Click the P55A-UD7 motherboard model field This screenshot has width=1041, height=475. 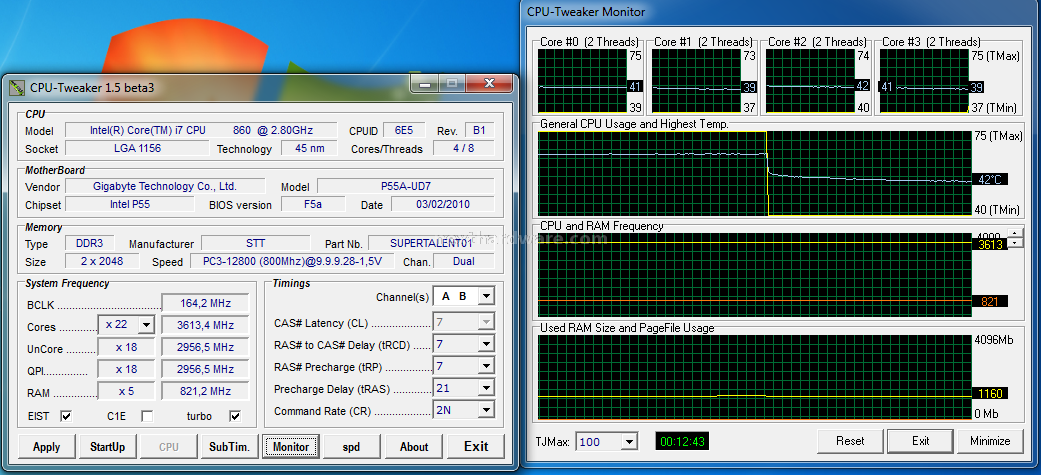pos(406,186)
